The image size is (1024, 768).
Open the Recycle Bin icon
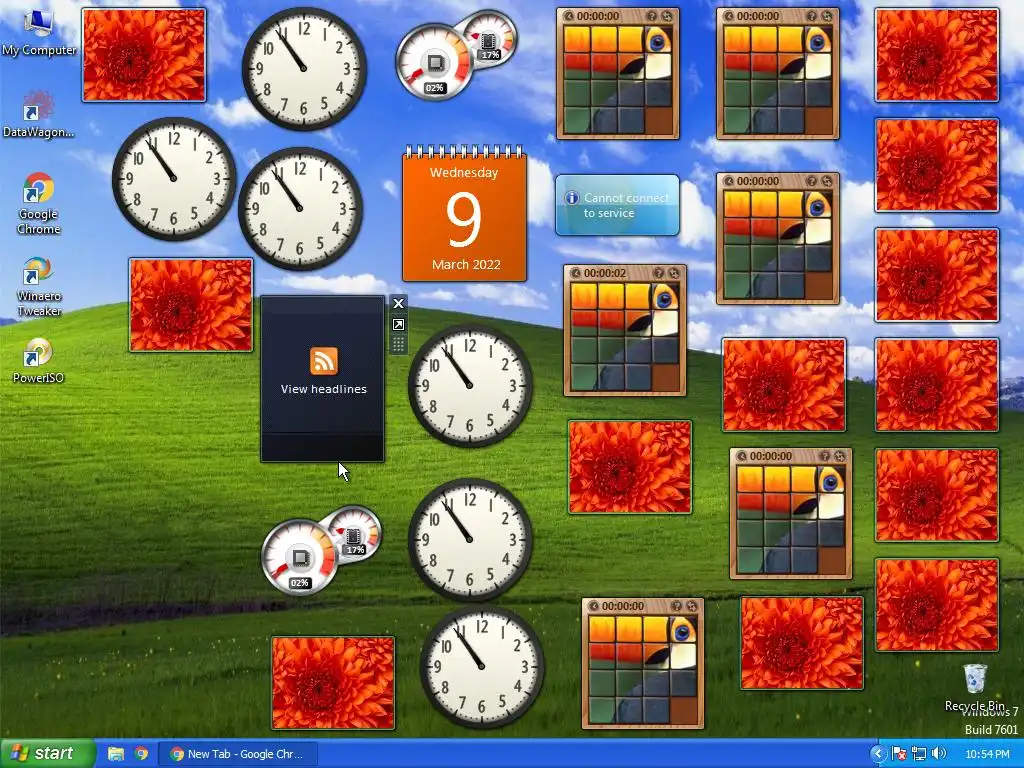(974, 687)
